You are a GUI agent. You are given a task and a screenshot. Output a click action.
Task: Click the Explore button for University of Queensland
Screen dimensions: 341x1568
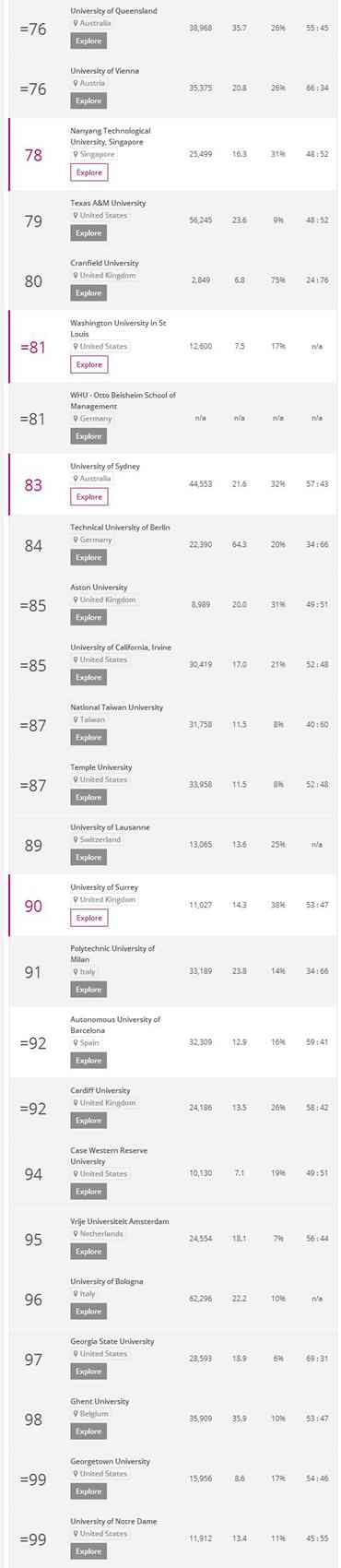pos(88,41)
